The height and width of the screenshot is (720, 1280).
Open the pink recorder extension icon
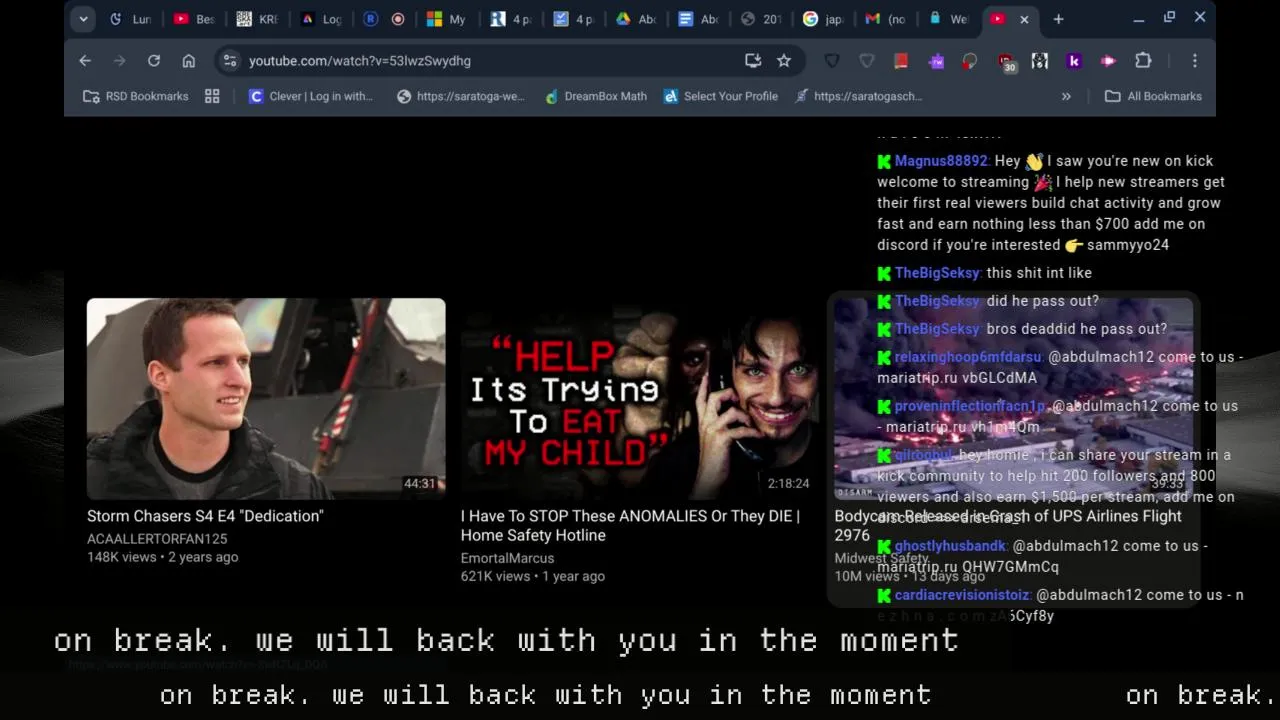coord(1108,61)
